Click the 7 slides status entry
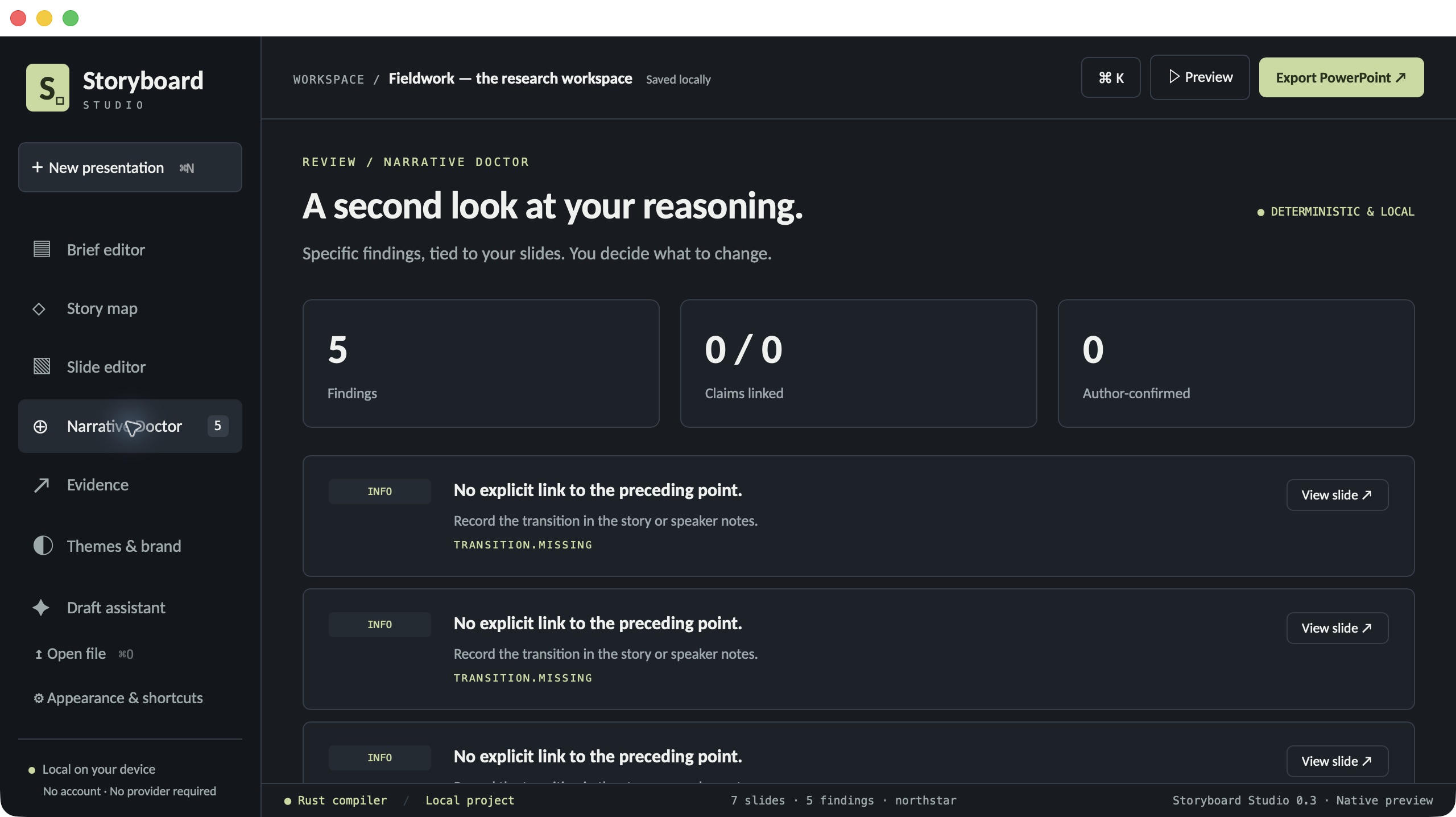Screen dimensions: 1456x817 pos(758,800)
